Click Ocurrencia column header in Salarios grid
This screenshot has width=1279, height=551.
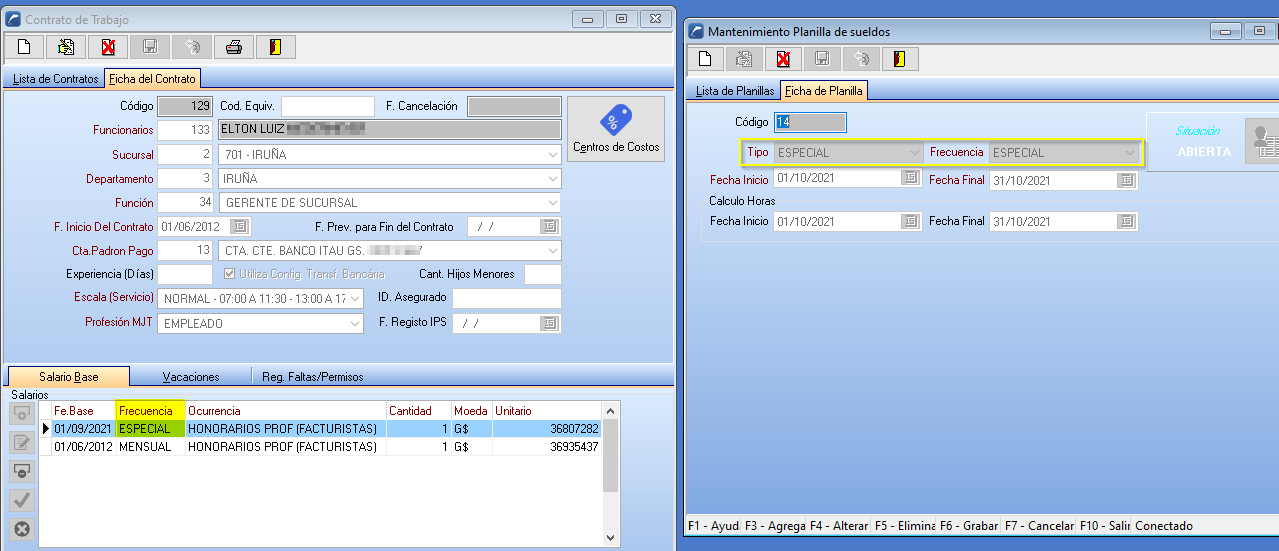pos(285,411)
